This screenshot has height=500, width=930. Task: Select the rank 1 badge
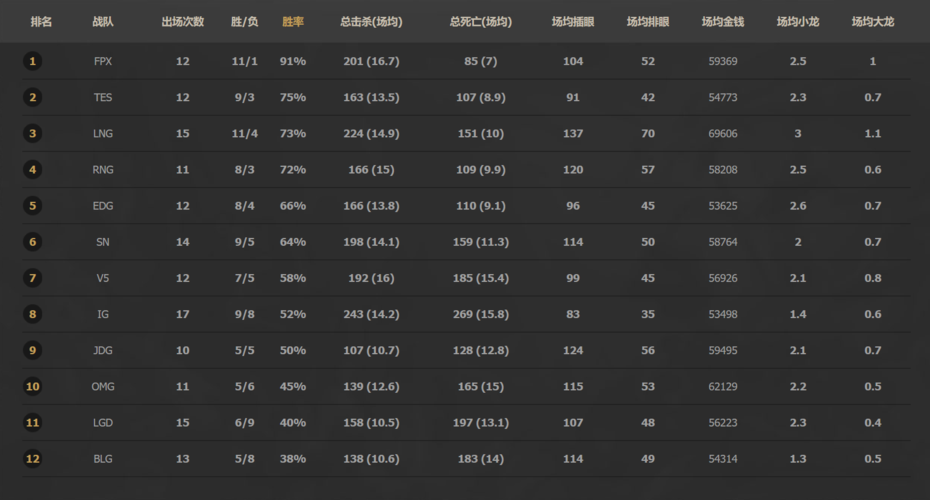click(33, 61)
